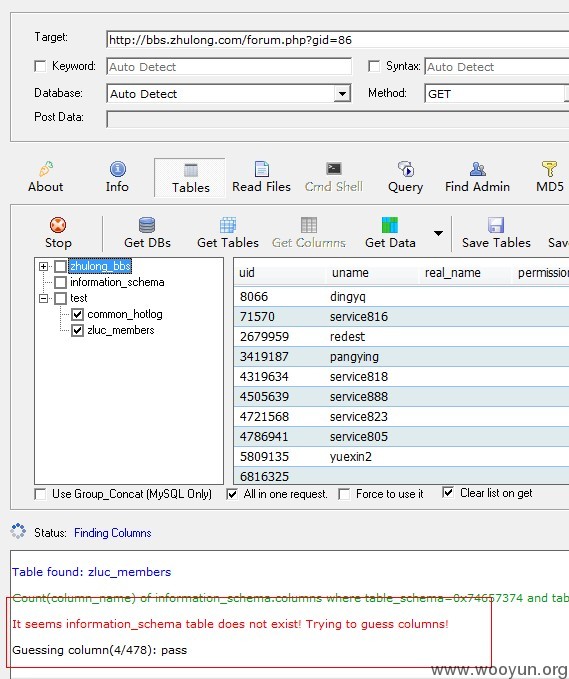Screen dimensions: 569x679
Task: Open the Query tool
Action: point(405,178)
